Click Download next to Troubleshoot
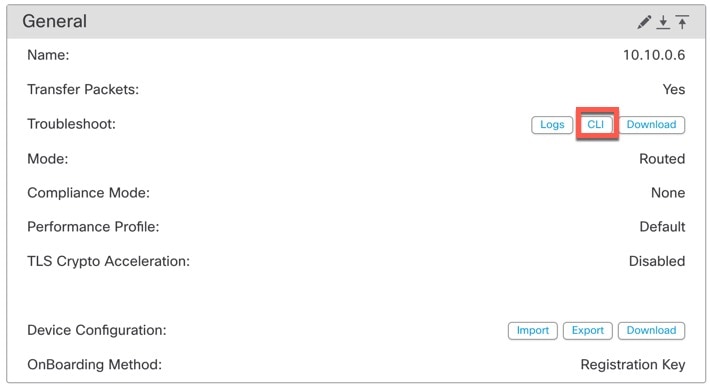This screenshot has height=388, width=710. [651, 125]
